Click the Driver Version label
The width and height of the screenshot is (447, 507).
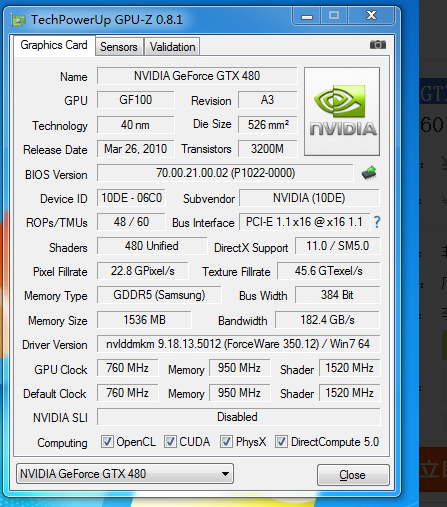pyautogui.click(x=55, y=345)
